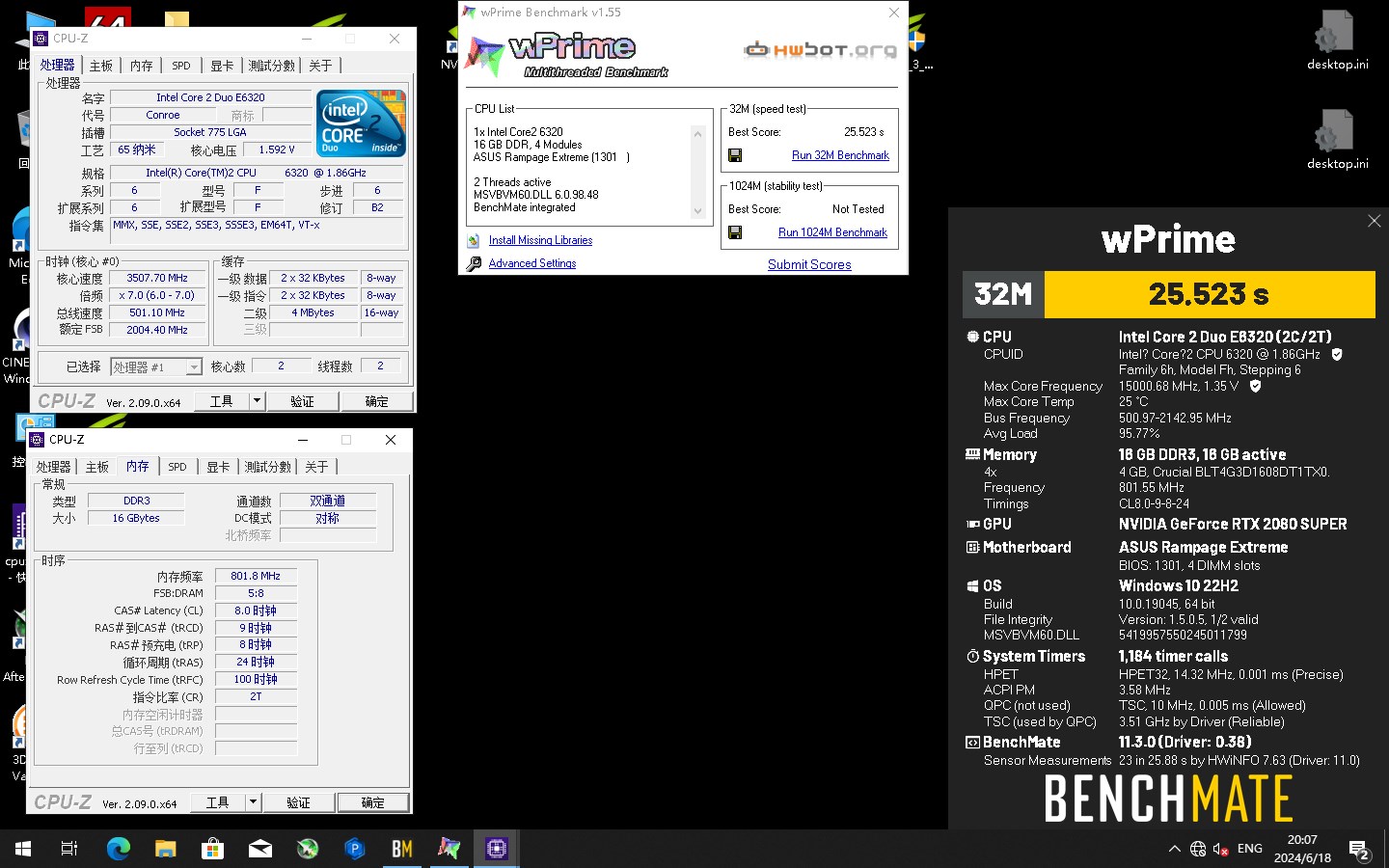Click the save icon beside 1024M best score
The height and width of the screenshot is (868, 1389).
[735, 232]
